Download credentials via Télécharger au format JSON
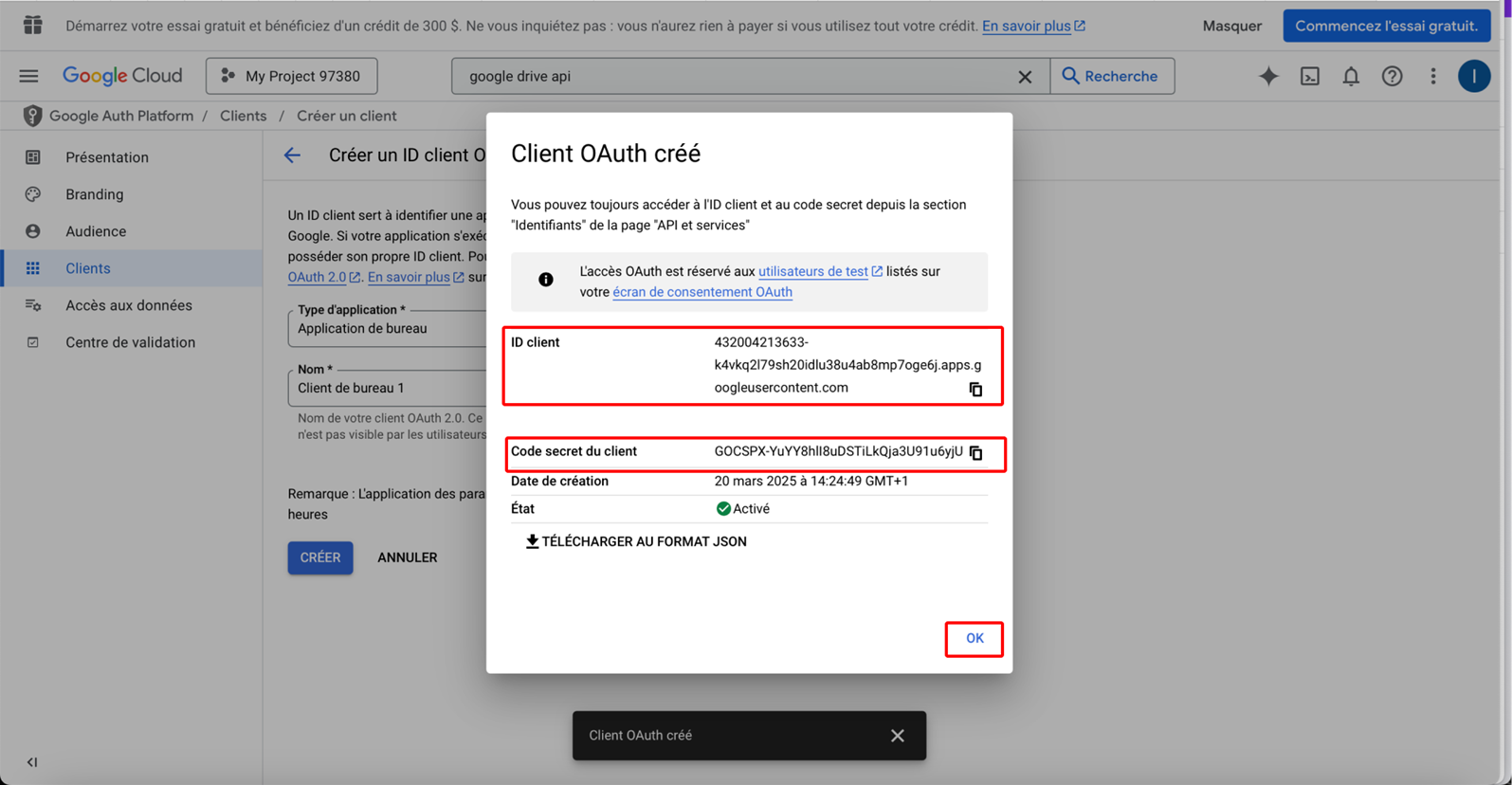 click(636, 542)
